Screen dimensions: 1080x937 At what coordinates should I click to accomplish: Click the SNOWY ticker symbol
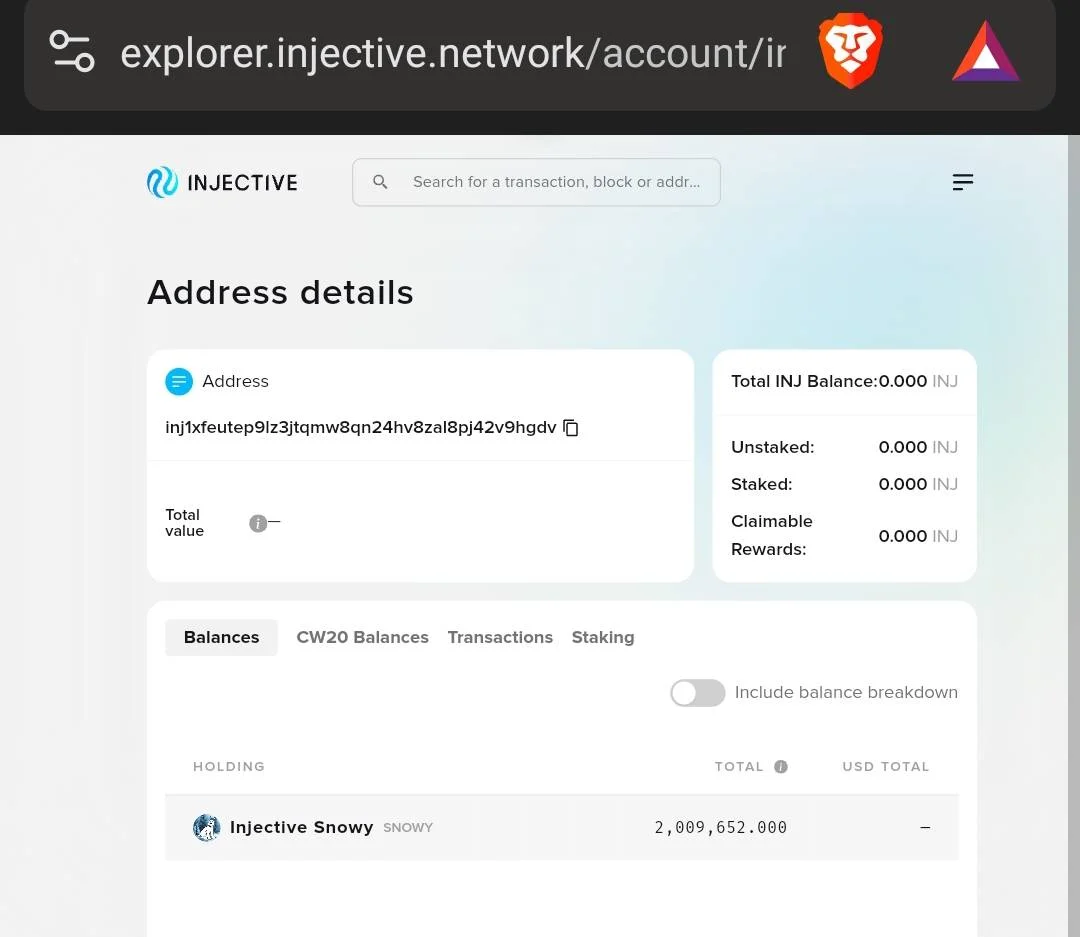point(408,828)
